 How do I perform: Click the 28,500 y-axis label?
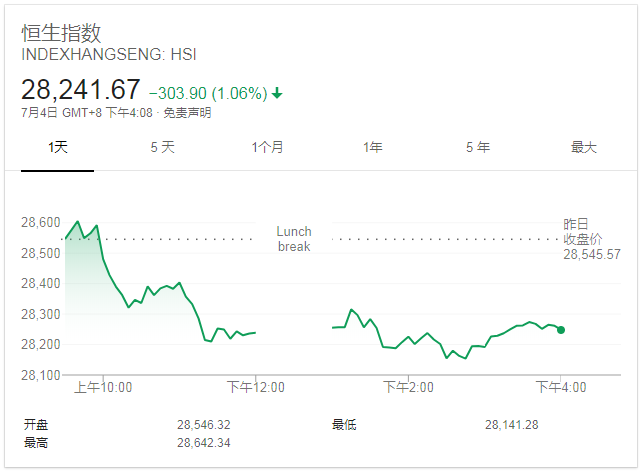tap(41, 253)
